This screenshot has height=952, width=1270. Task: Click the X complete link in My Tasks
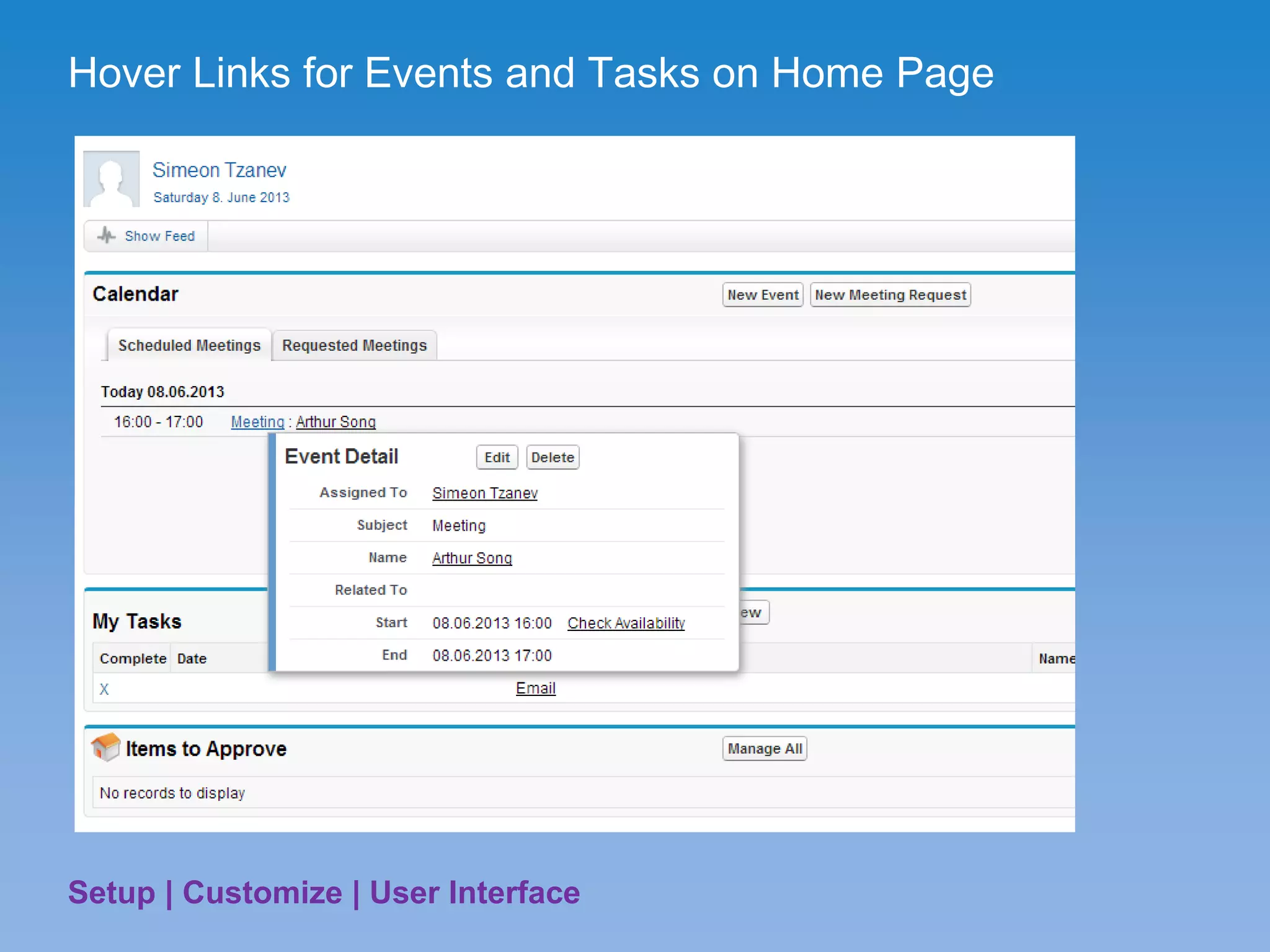tap(104, 689)
